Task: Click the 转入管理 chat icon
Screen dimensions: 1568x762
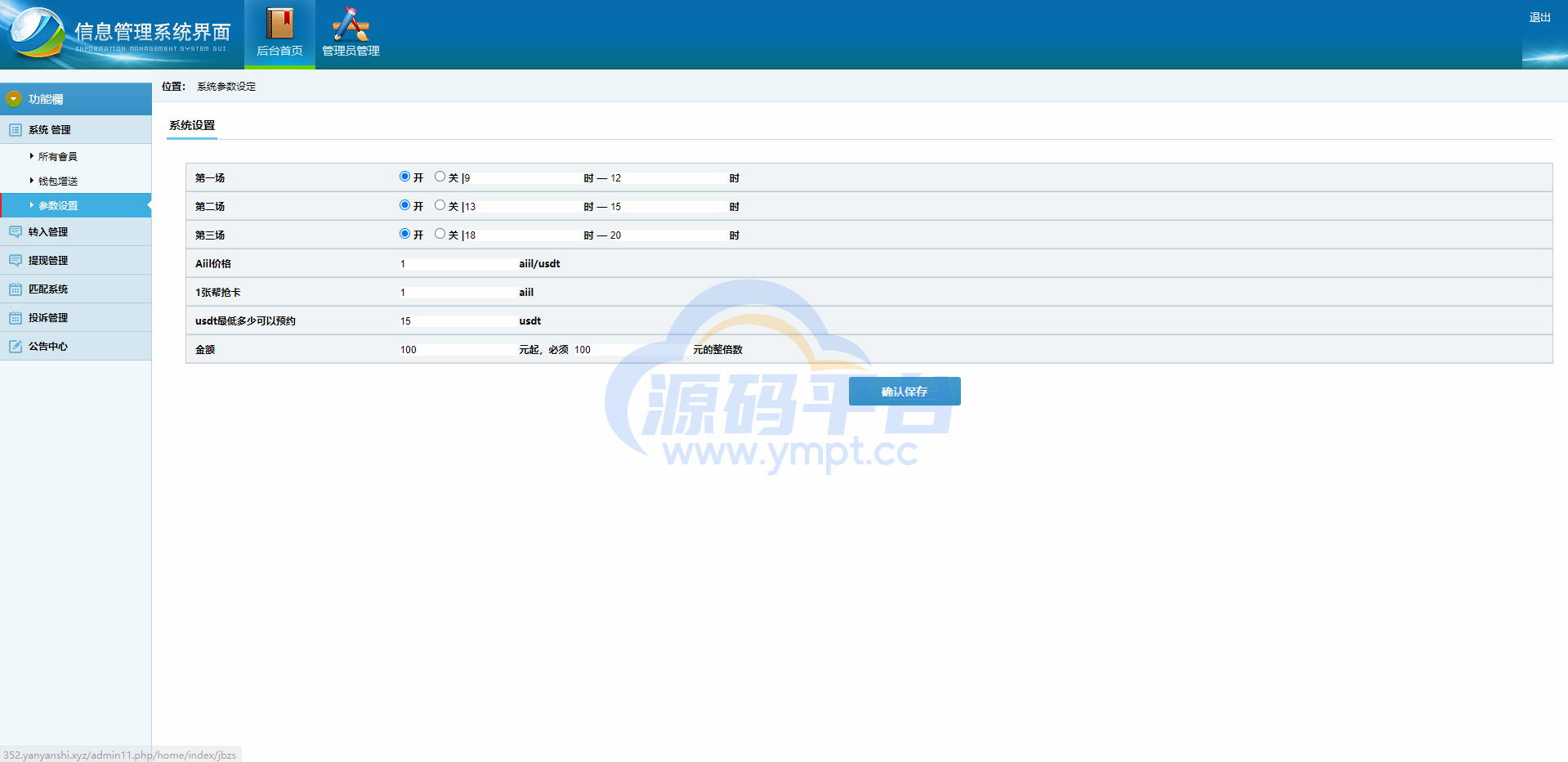Action: pos(16,232)
